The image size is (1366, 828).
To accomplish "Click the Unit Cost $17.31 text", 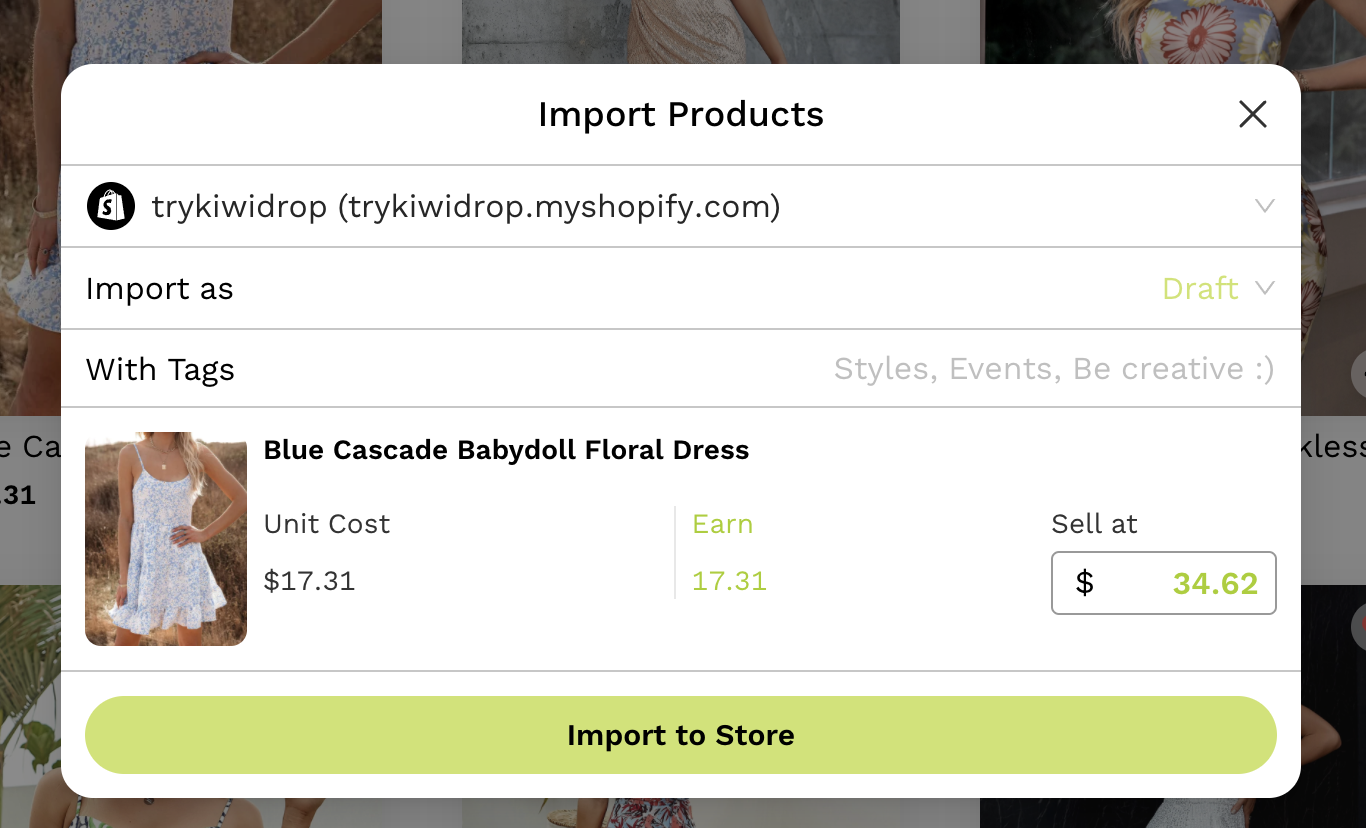I will click(310, 581).
